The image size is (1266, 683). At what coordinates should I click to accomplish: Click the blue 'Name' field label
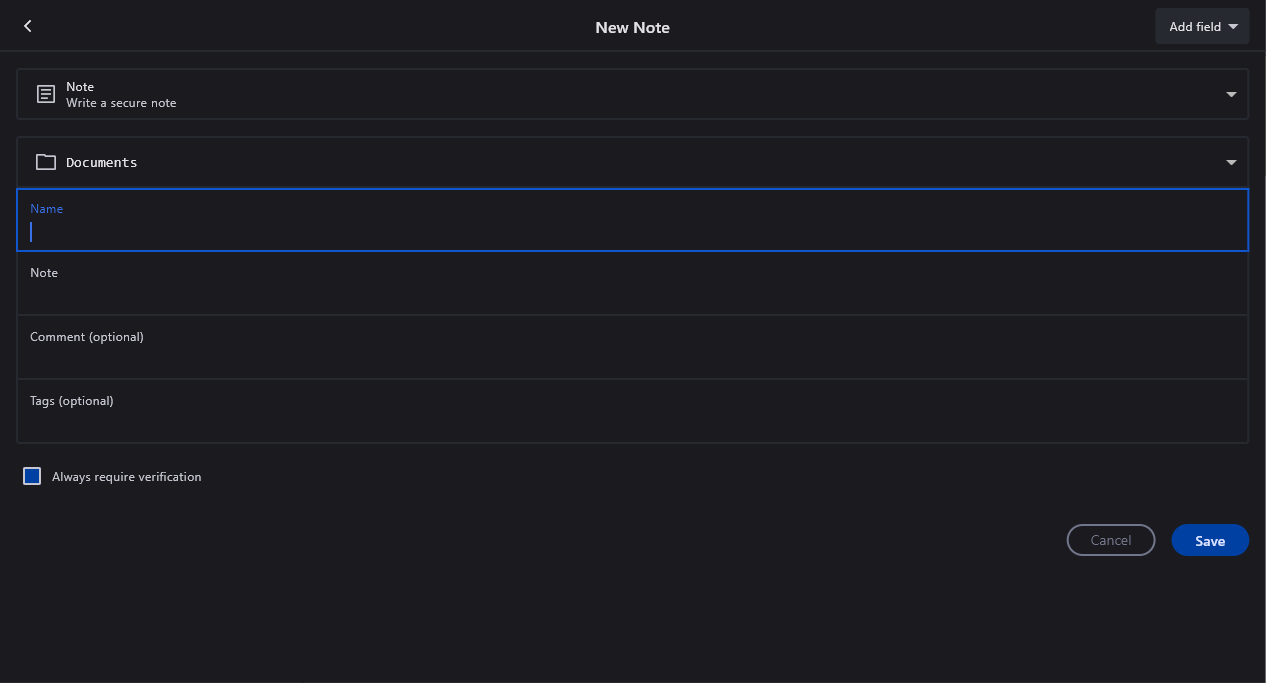(x=46, y=209)
